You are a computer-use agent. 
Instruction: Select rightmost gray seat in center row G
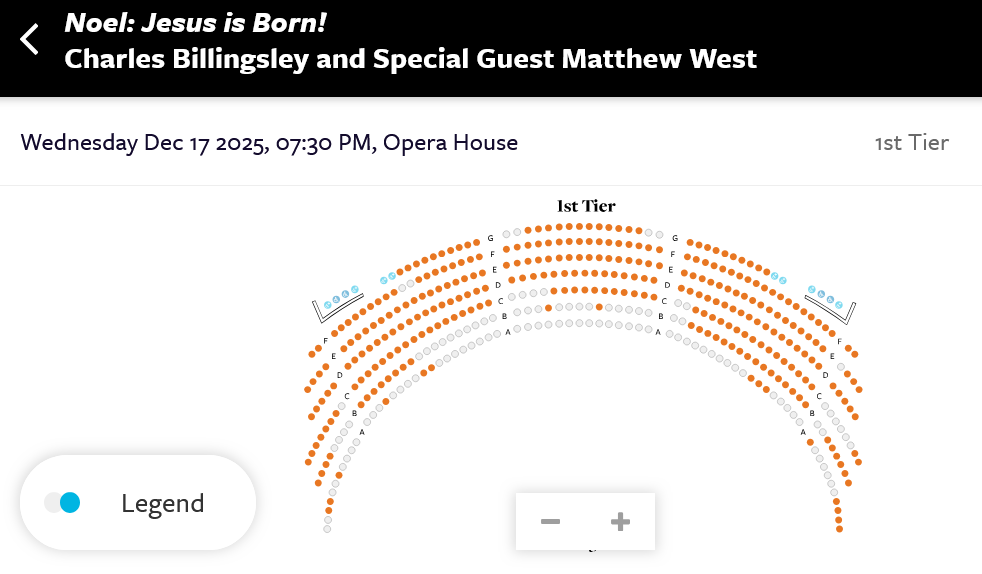coord(659,234)
